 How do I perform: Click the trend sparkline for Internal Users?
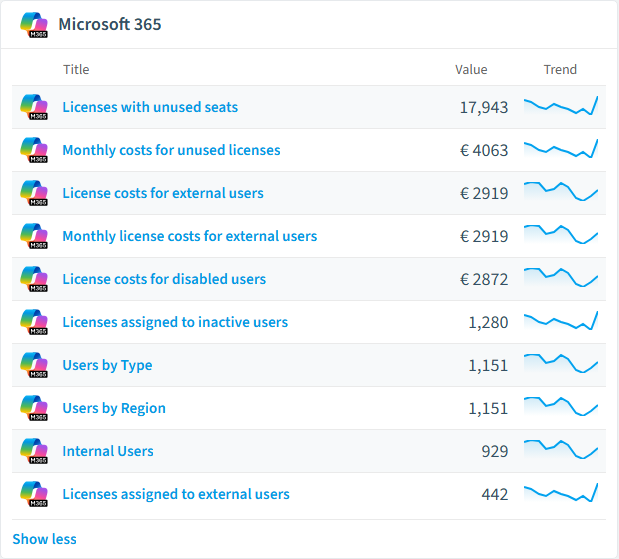pos(561,450)
